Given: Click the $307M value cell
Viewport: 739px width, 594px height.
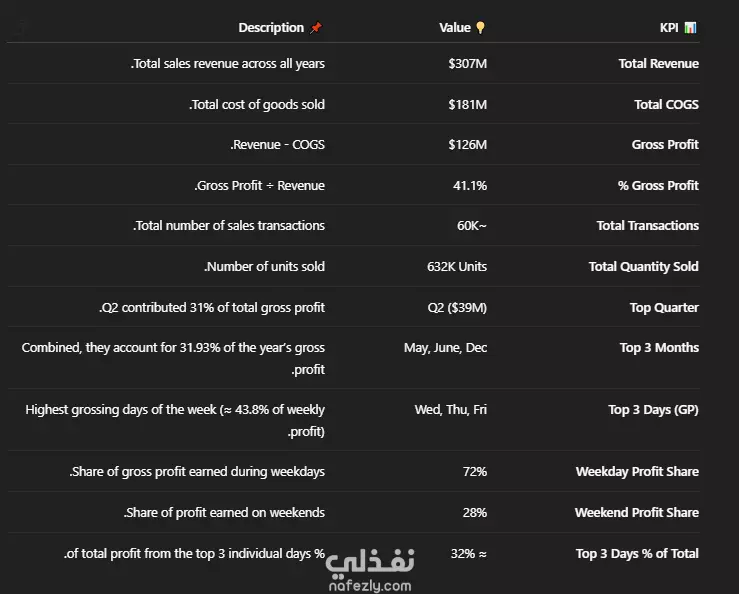Looking at the screenshot, I should (468, 64).
